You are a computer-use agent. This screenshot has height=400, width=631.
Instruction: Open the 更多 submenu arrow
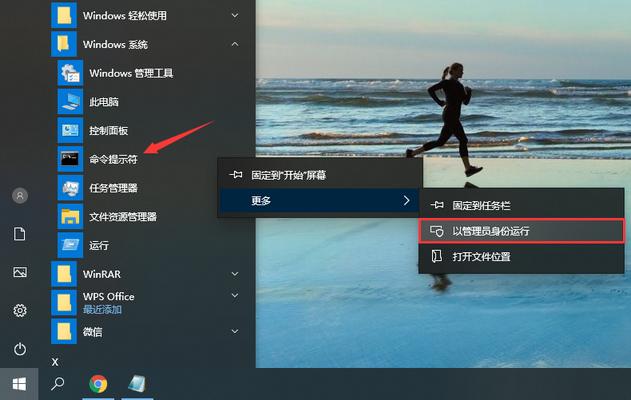point(406,200)
